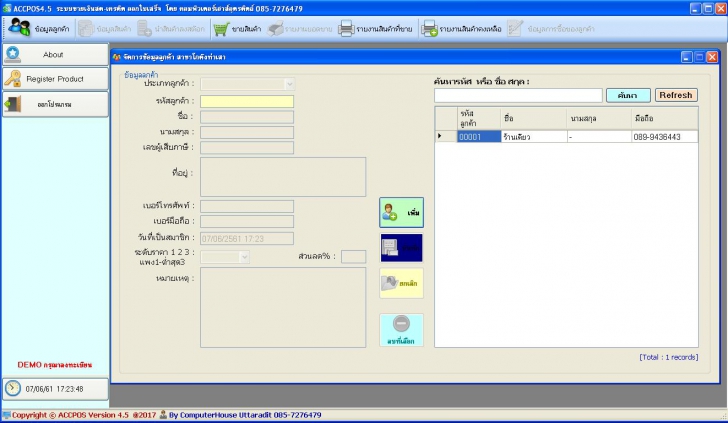This screenshot has width=728, height=423.
Task: Click greyed customer purchase history toolbar item
Action: (x=551, y=28)
